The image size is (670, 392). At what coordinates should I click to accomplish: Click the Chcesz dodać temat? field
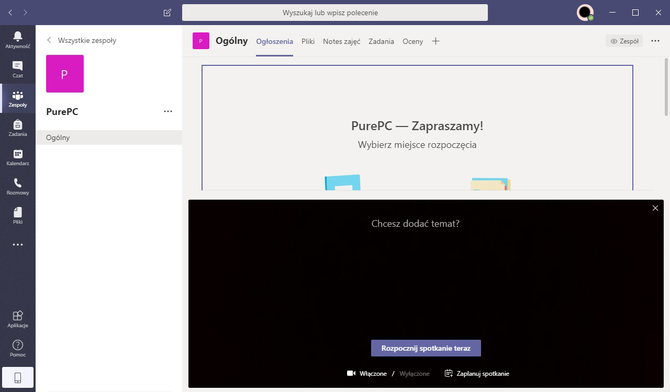click(415, 224)
